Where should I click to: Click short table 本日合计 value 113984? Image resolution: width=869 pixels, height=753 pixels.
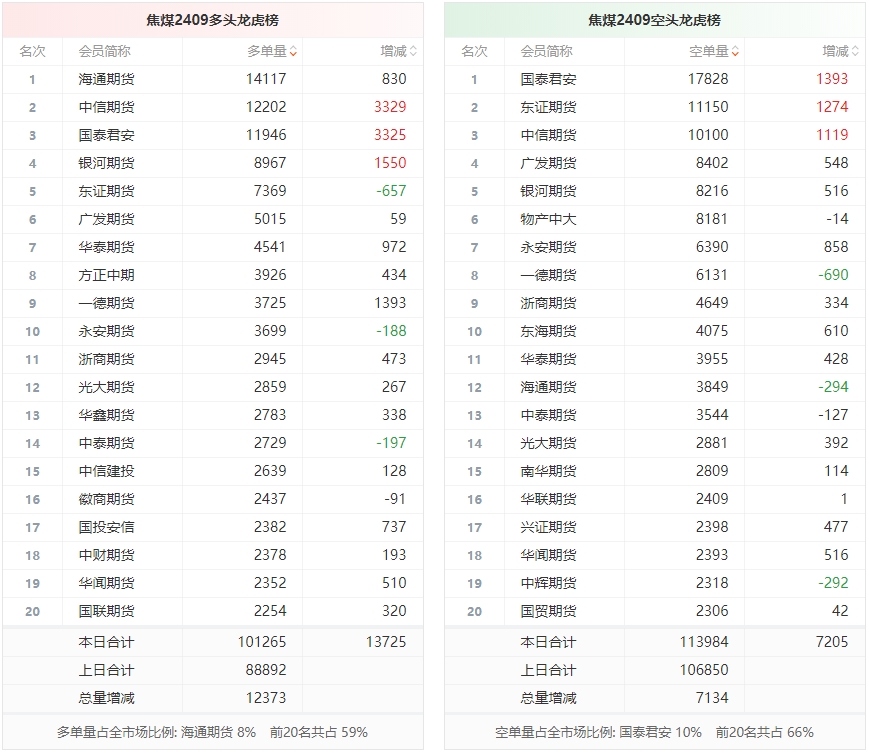pyautogui.click(x=704, y=642)
